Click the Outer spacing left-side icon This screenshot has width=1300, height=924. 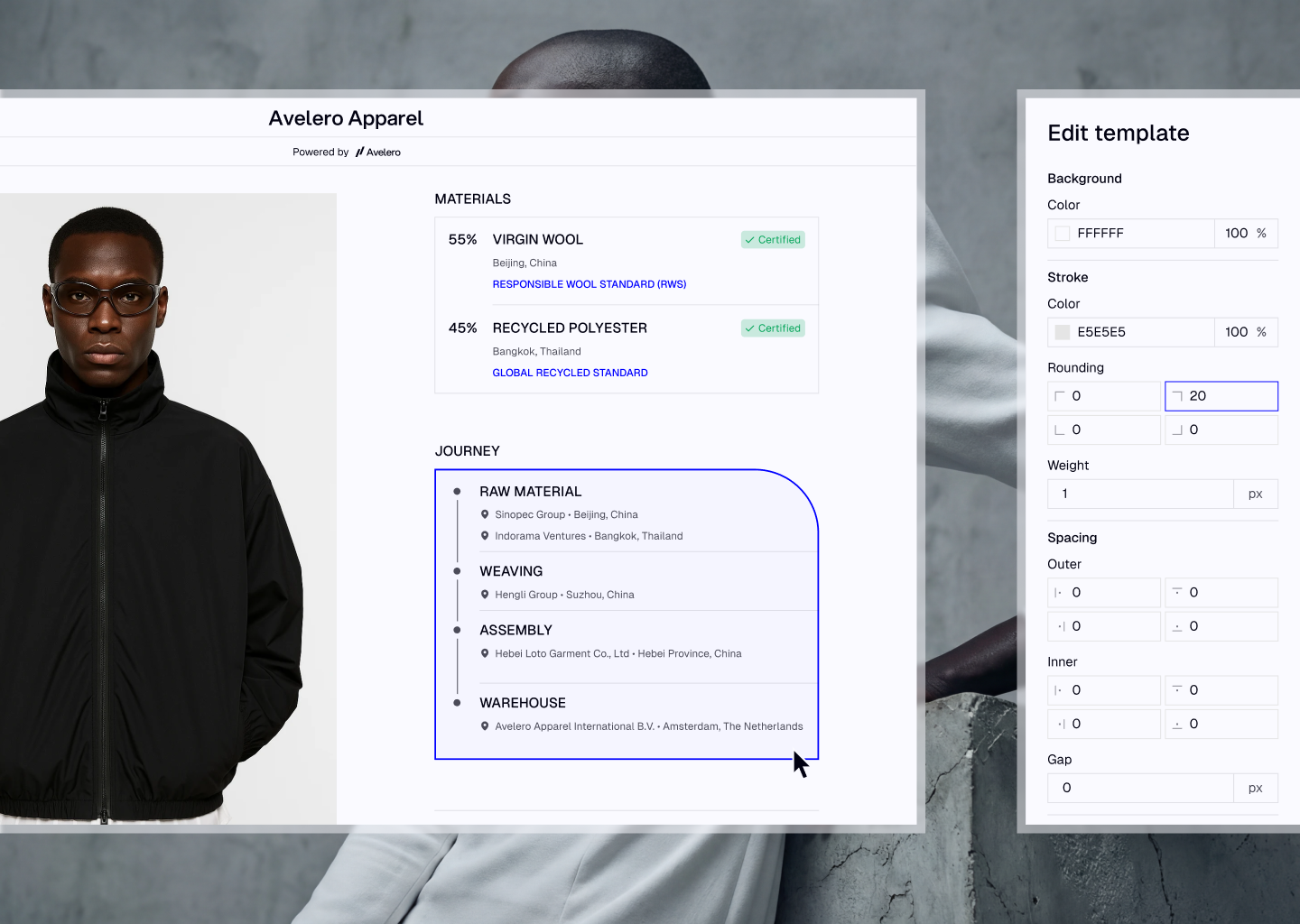click(x=1059, y=593)
